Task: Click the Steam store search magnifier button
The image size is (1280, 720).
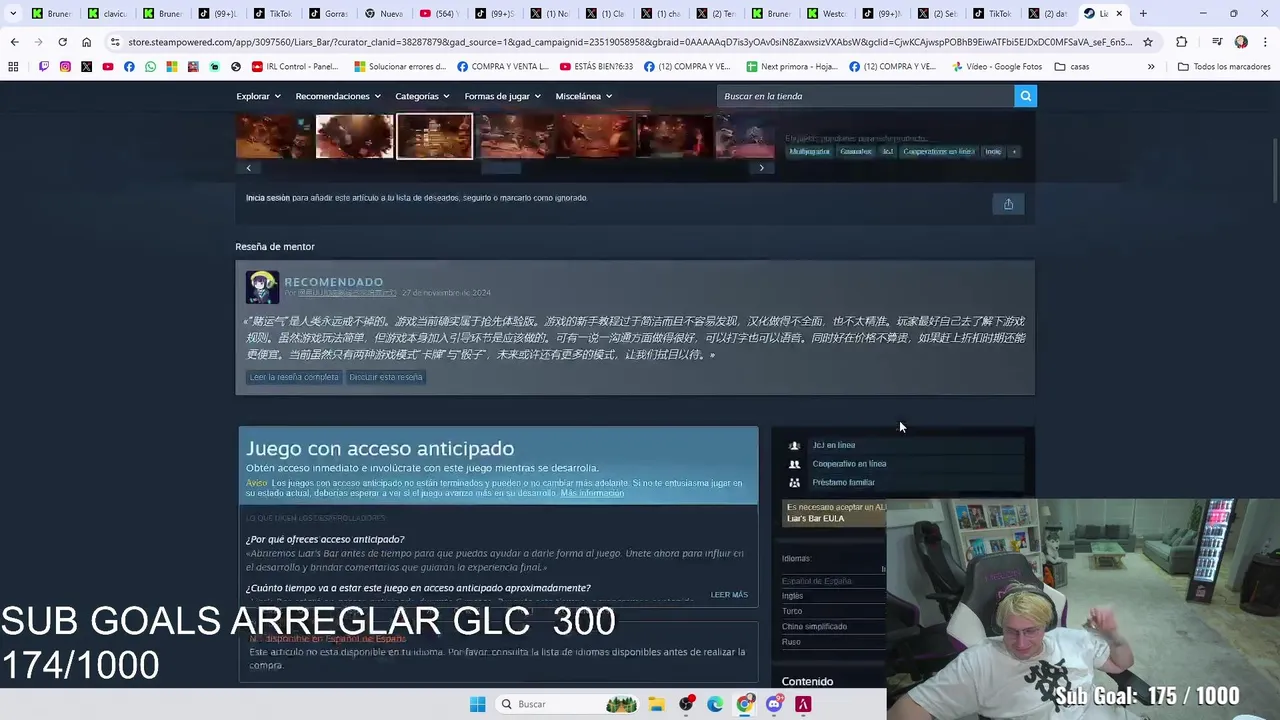Action: pyautogui.click(x=1025, y=96)
